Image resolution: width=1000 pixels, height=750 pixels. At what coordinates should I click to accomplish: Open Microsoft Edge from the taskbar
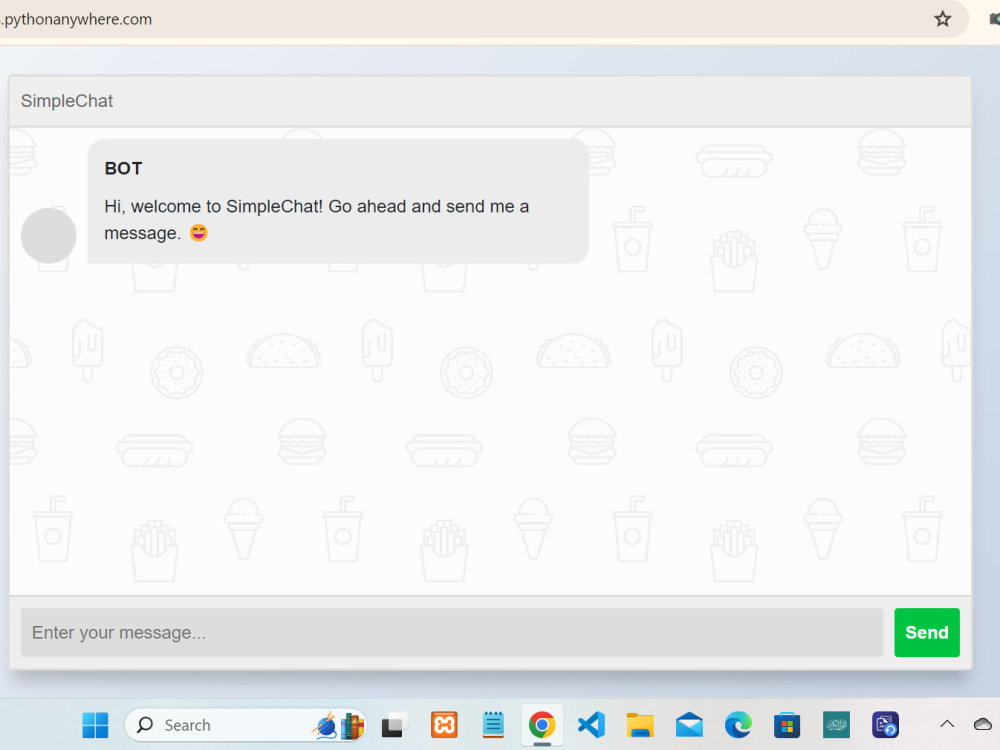pyautogui.click(x=738, y=724)
